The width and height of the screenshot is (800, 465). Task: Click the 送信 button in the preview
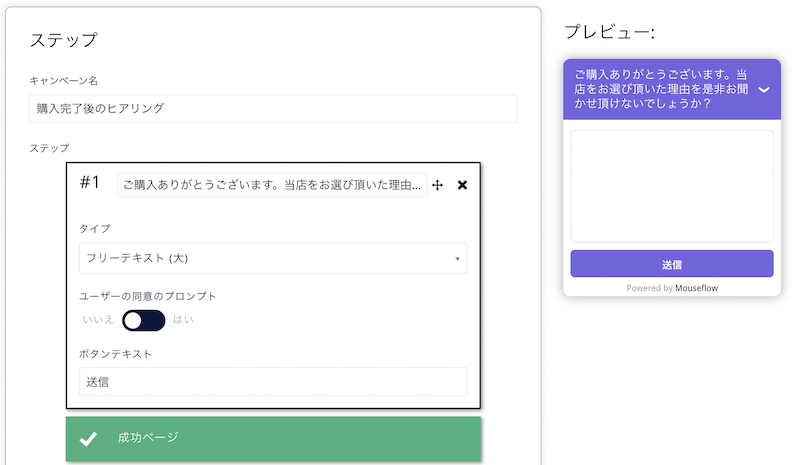(671, 264)
